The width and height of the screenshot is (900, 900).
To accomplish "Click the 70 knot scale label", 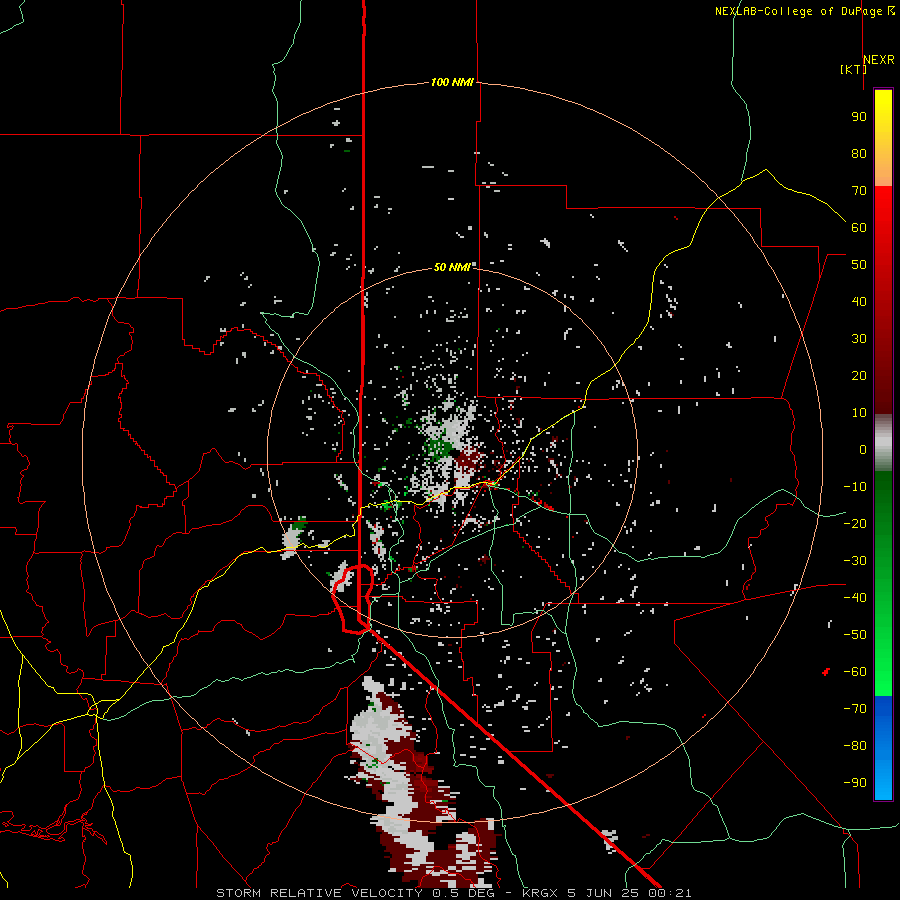I will (x=859, y=191).
